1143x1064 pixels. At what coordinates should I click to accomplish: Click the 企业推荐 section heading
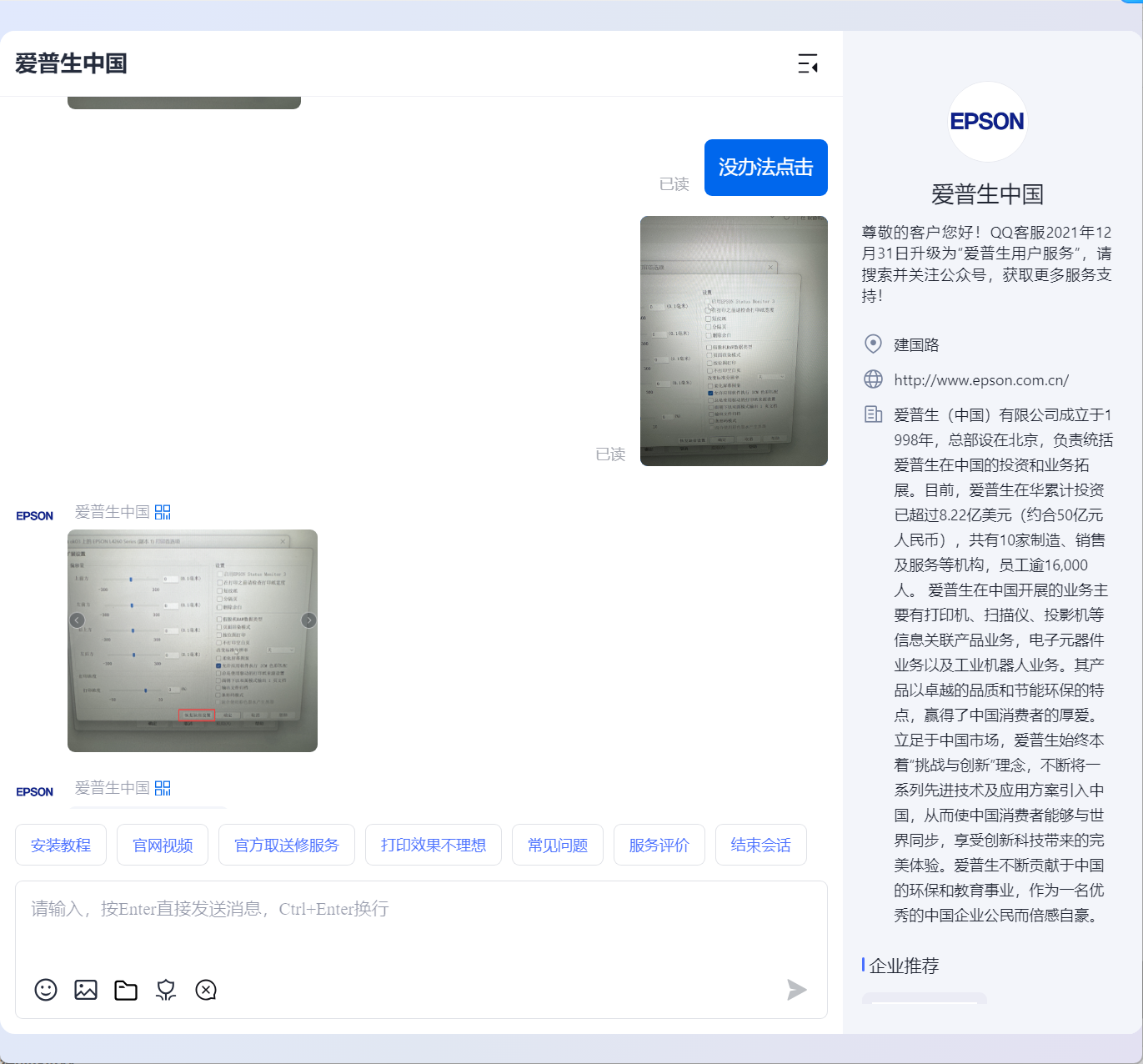click(x=904, y=966)
